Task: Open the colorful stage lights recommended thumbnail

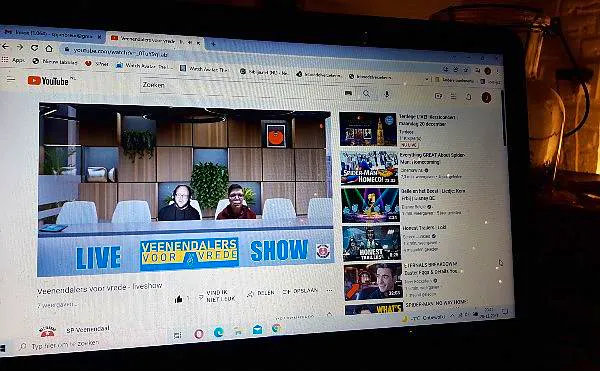Action: pyautogui.click(x=370, y=205)
